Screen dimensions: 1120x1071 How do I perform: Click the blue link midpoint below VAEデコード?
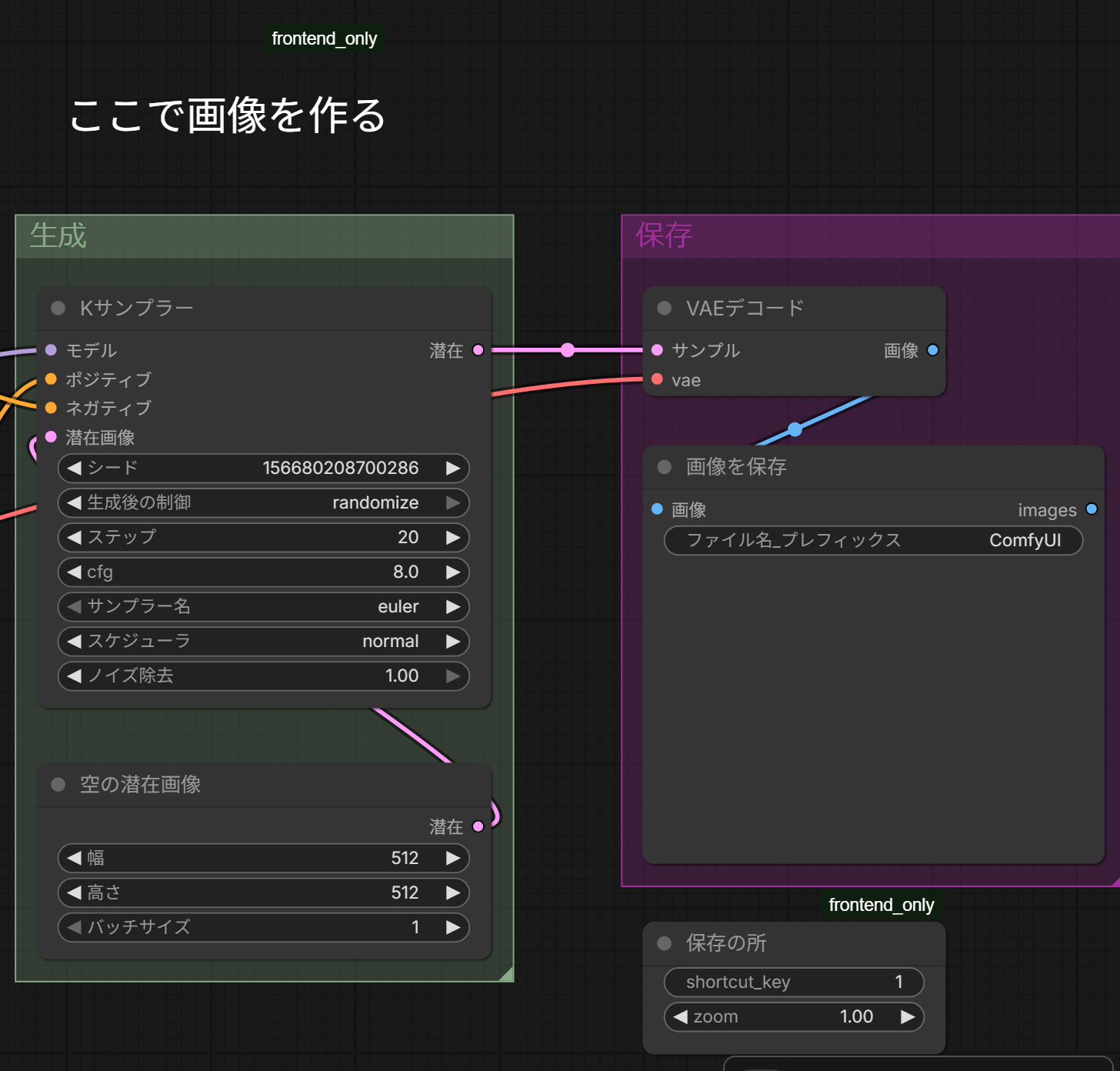(x=795, y=429)
